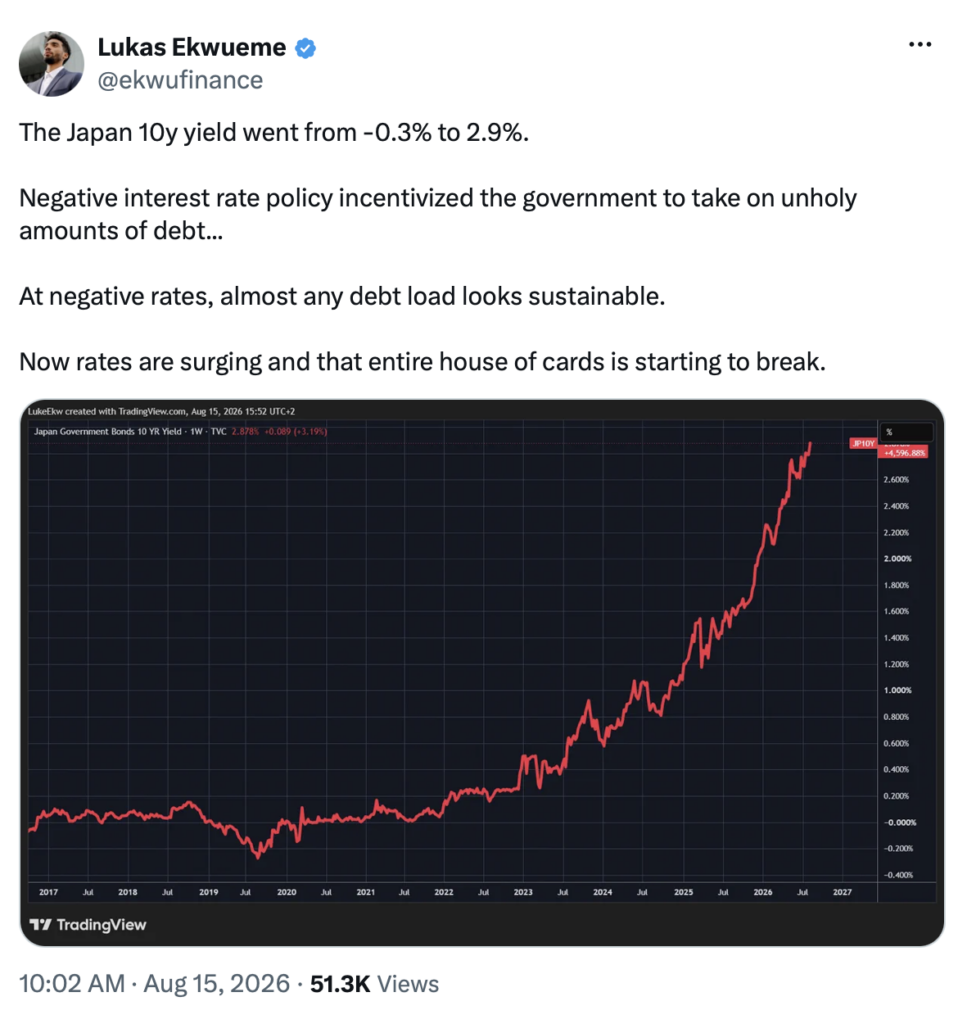Click the blue verified badge icon
Viewport: 958px width, 1024px height.
click(x=306, y=48)
